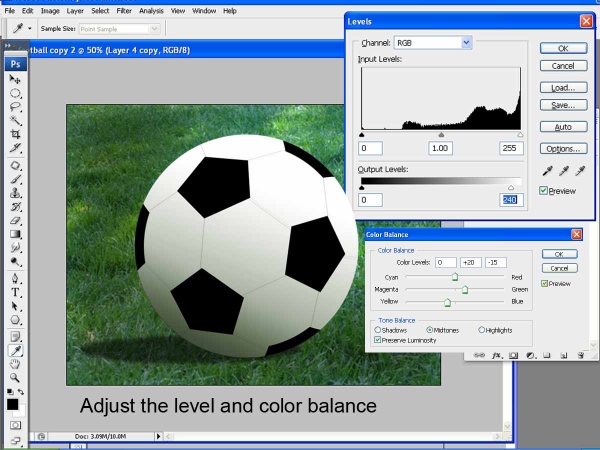The image size is (600, 450).
Task: Click the Save... button
Action: tap(563, 105)
